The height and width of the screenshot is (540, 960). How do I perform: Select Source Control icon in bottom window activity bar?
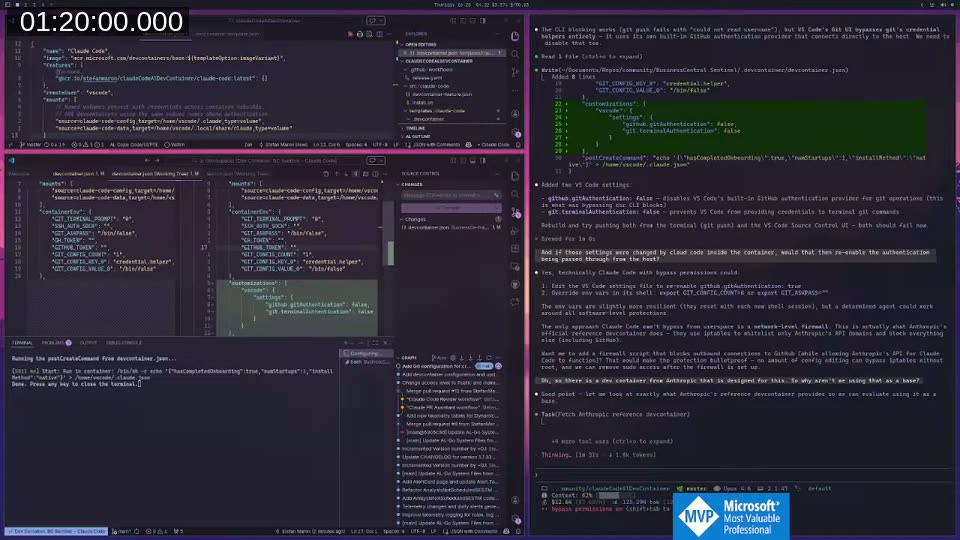[516, 213]
